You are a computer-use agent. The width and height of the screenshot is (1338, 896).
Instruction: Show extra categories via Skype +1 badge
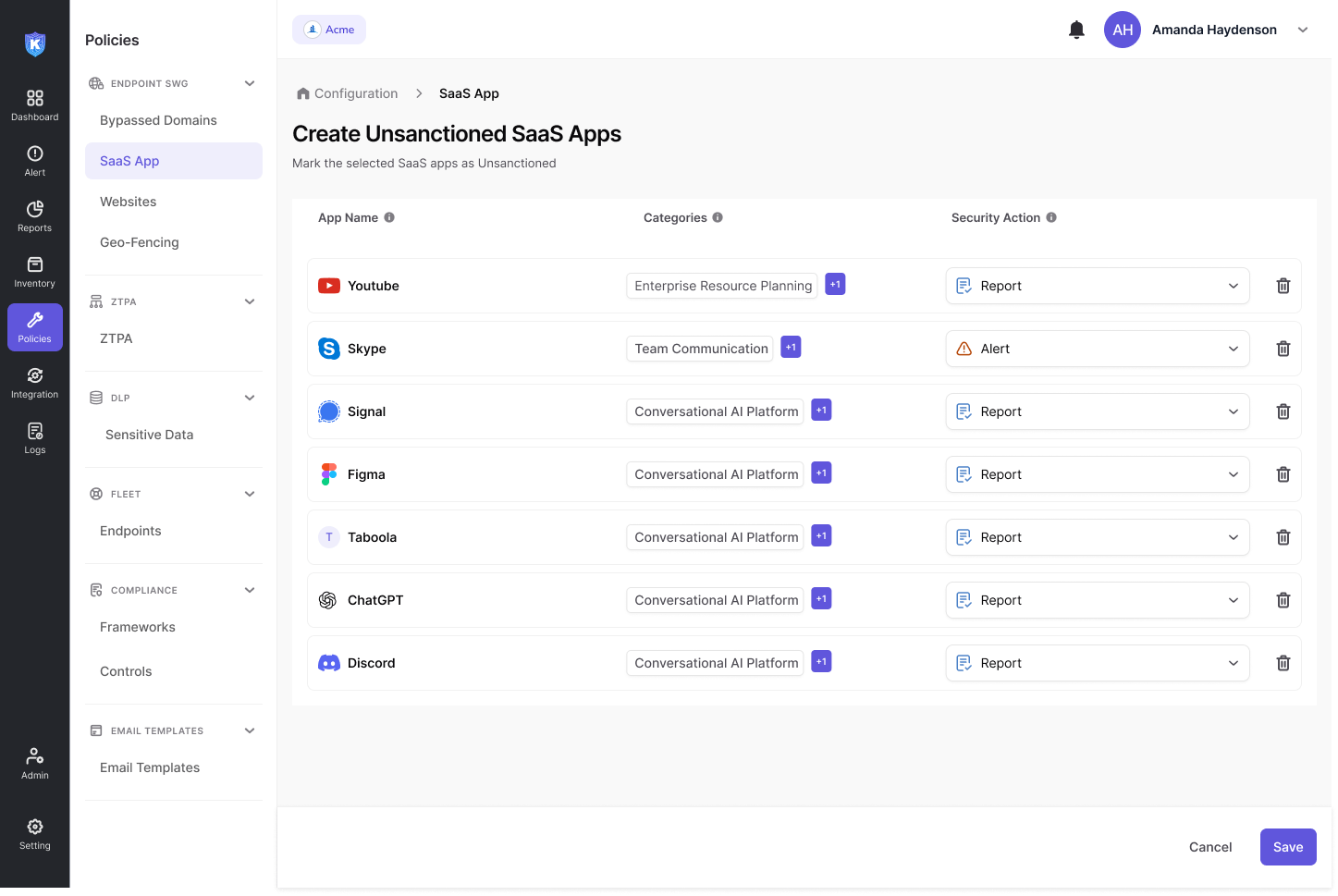pyautogui.click(x=791, y=348)
